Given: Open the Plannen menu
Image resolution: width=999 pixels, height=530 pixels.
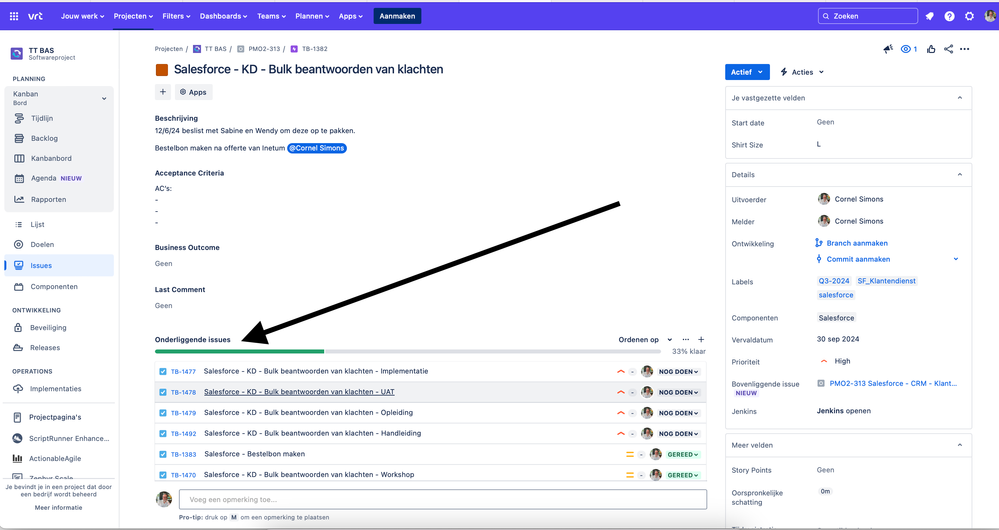Looking at the screenshot, I should point(312,16).
